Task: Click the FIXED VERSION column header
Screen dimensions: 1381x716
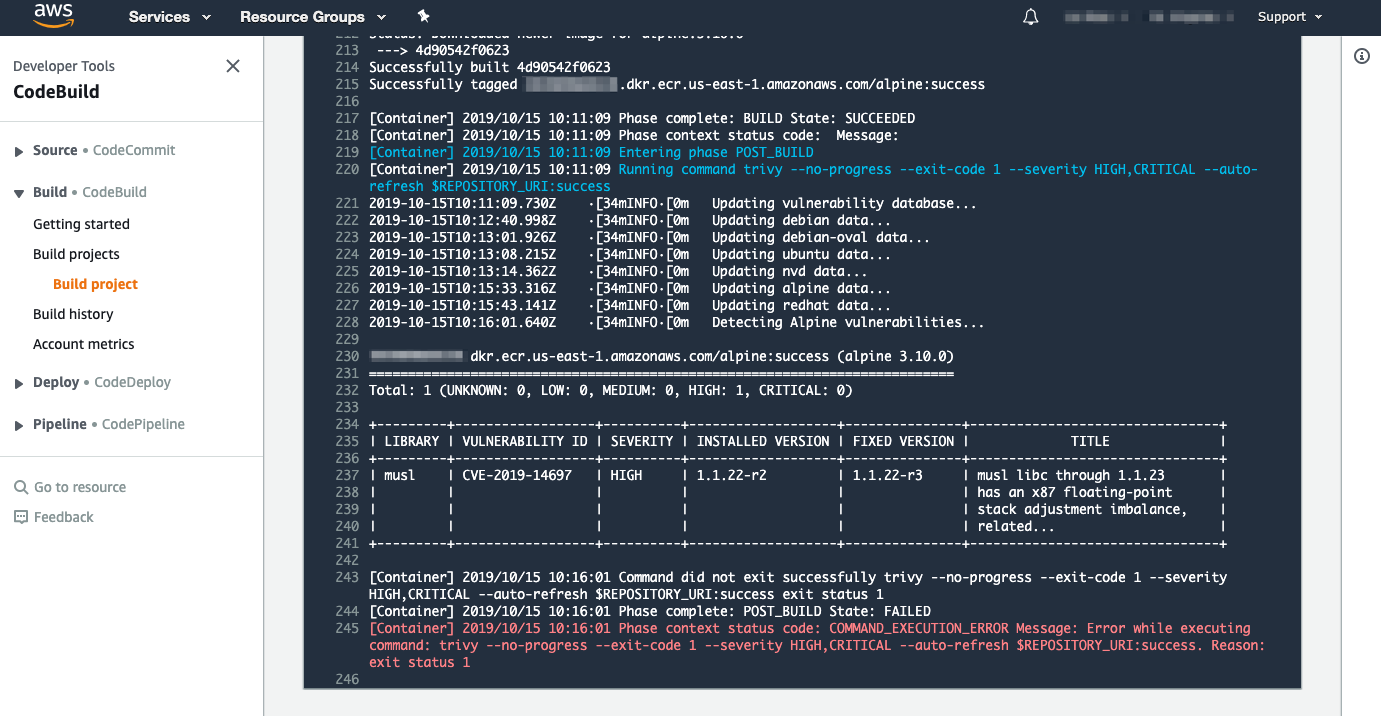Action: (904, 441)
